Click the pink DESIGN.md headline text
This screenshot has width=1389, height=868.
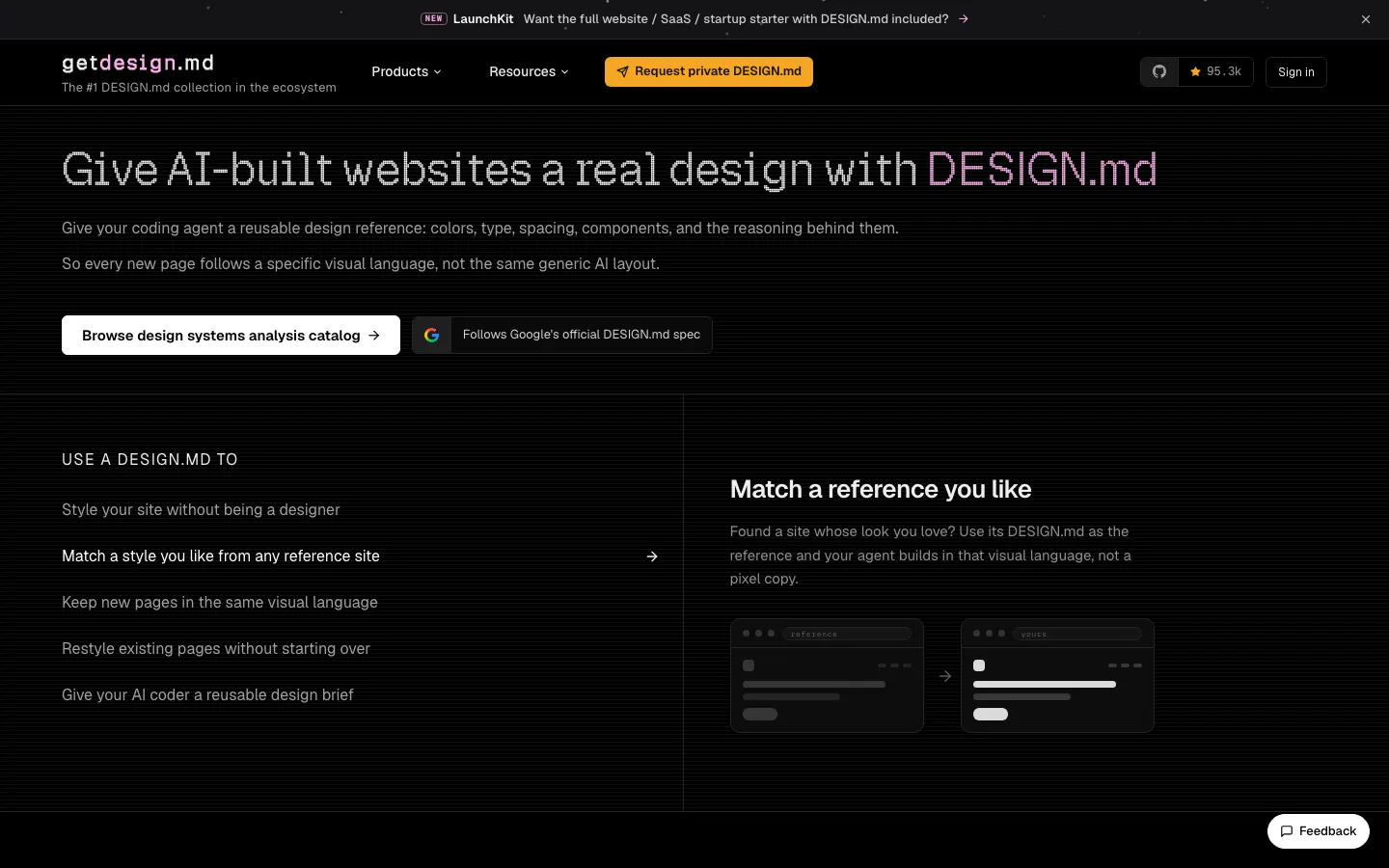coord(1042,170)
